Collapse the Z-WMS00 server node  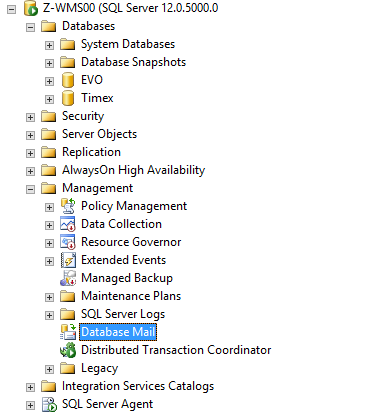(x=11, y=9)
